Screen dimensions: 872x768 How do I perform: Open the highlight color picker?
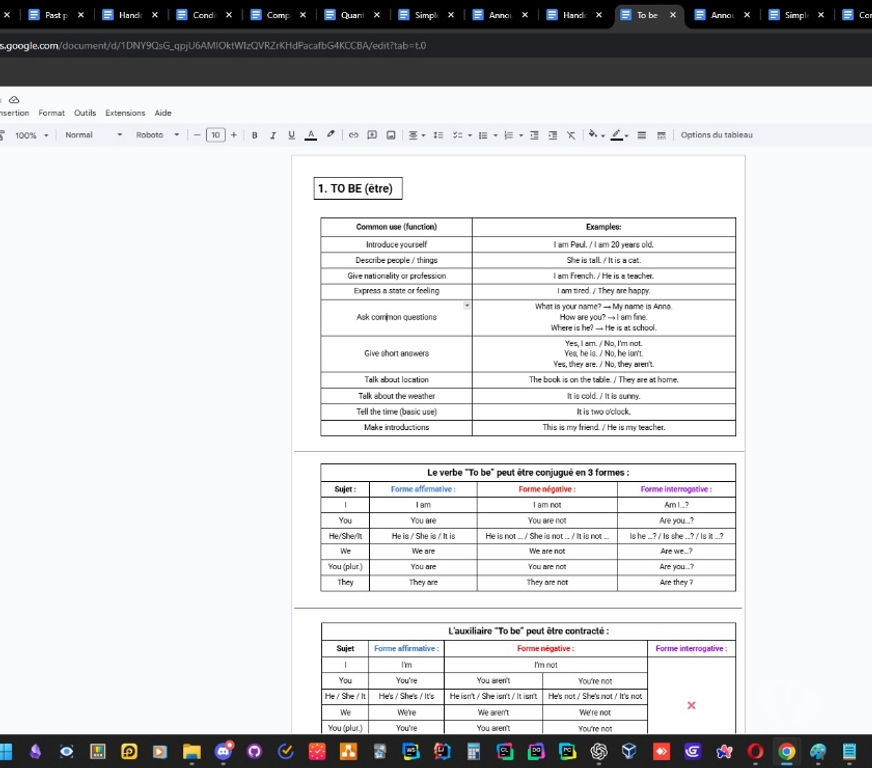[330, 135]
